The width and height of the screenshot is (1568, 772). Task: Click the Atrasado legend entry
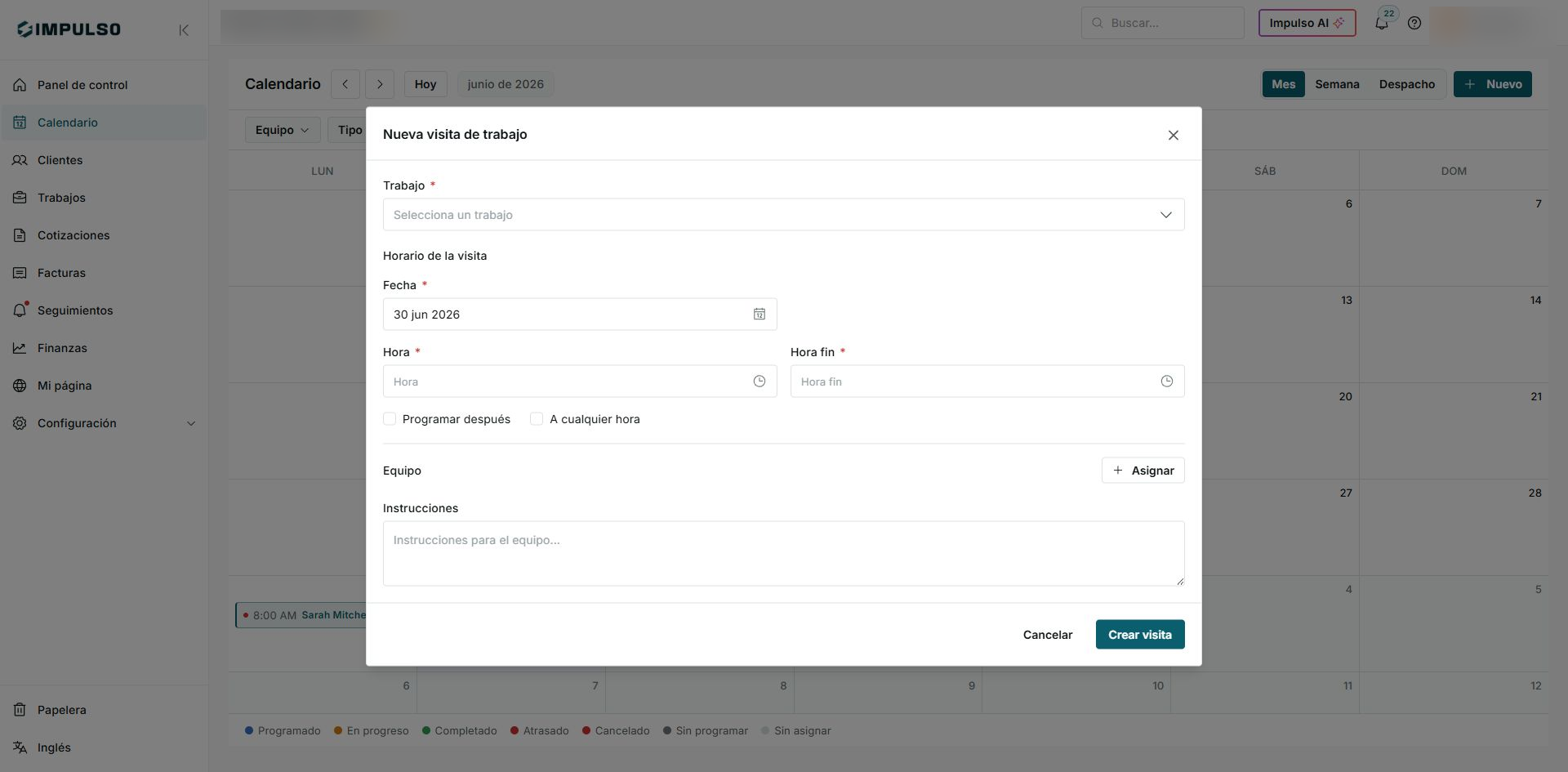click(540, 730)
